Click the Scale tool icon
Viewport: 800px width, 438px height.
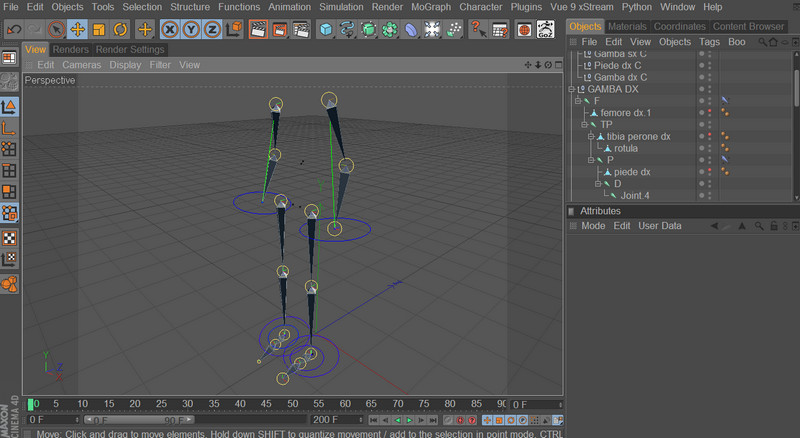click(99, 29)
